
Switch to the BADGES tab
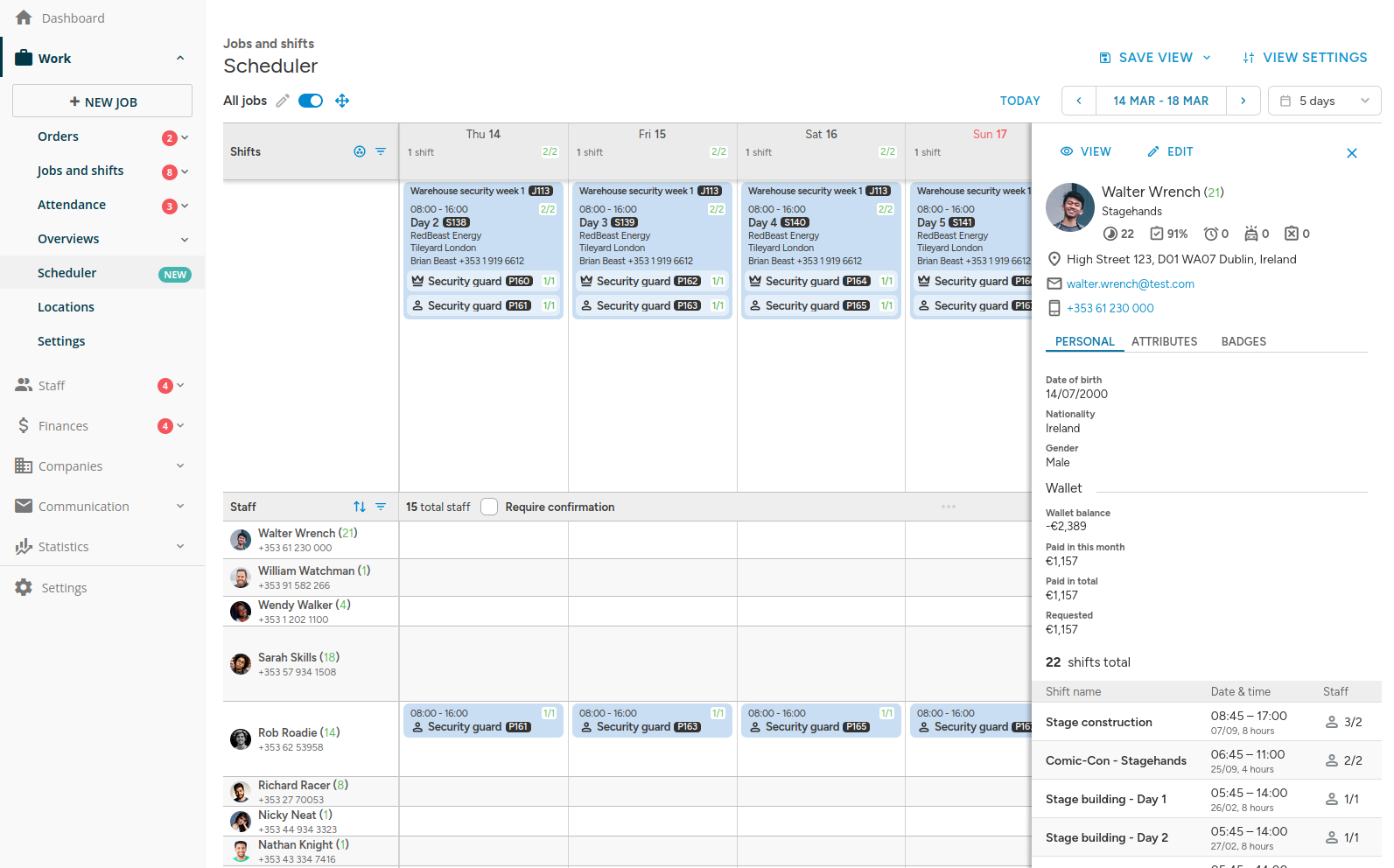pos(1243,341)
